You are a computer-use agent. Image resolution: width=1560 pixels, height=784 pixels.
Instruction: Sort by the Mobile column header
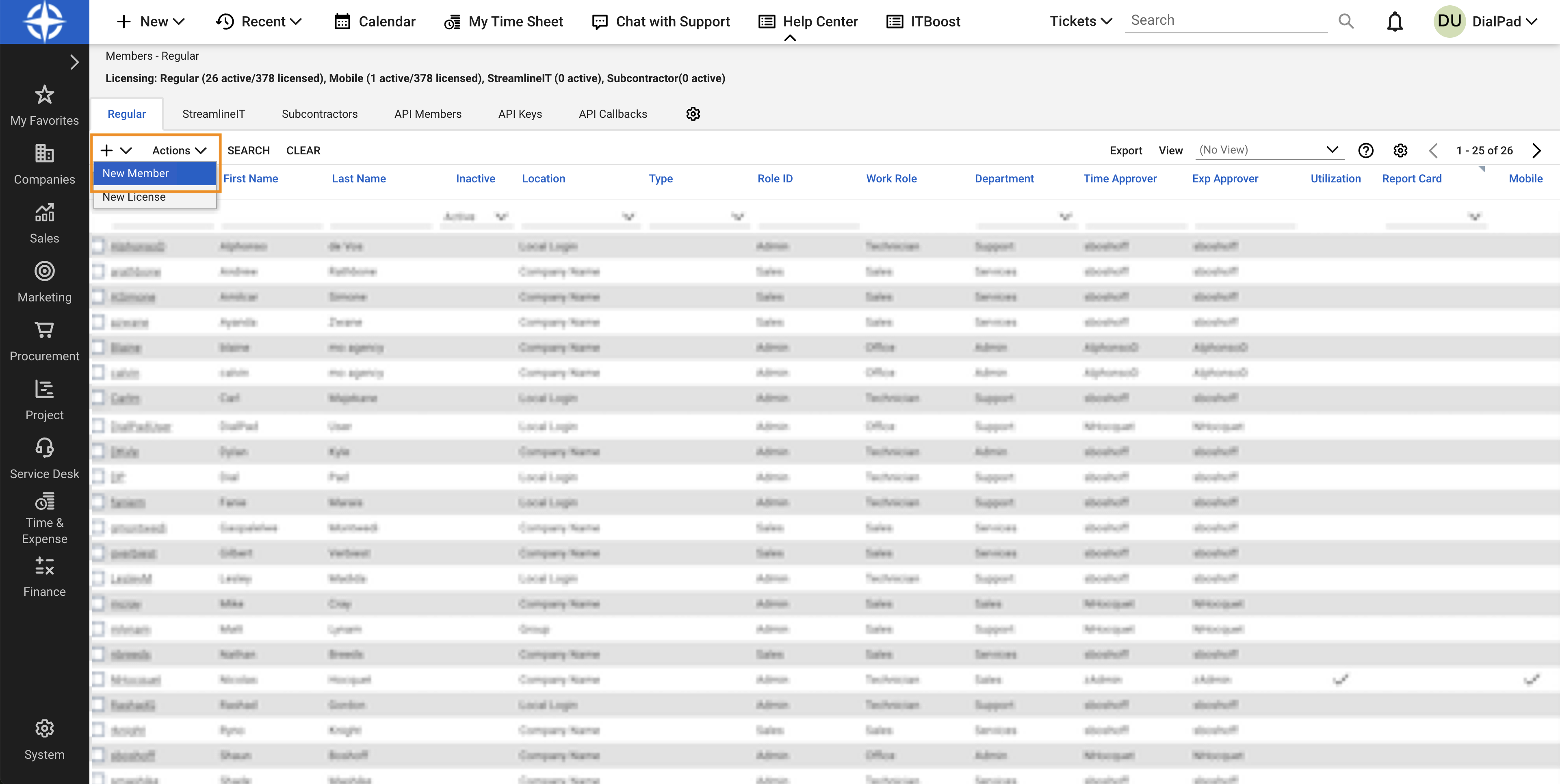pos(1525,179)
